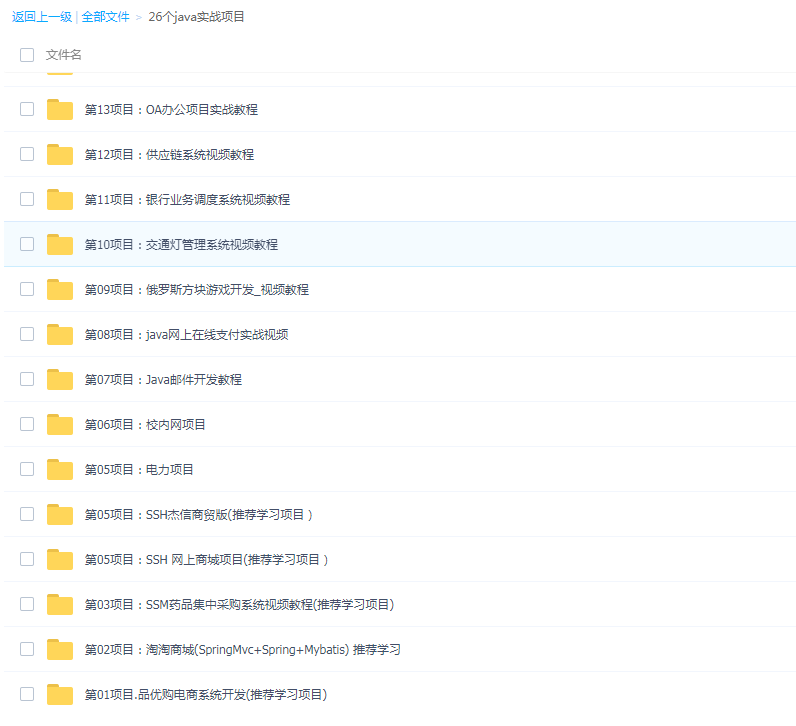Image resolution: width=796 pixels, height=726 pixels.
Task: Open folder 第05项目：电力项目
Action: coord(139,470)
